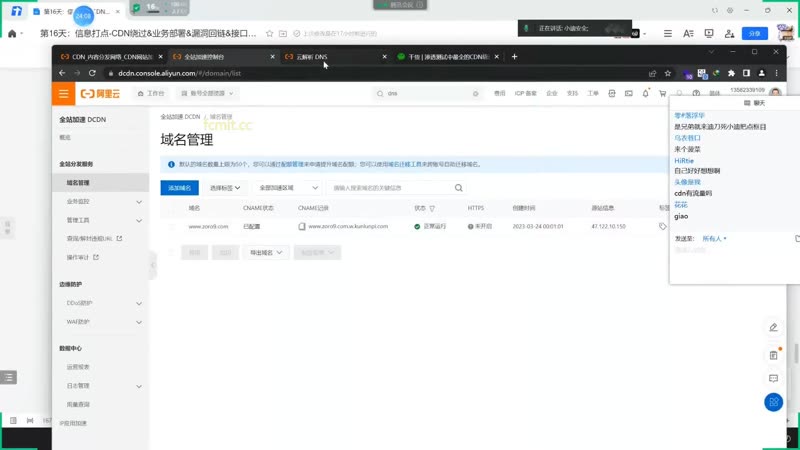Open Aliyun notification bell
800x450 pixels.
click(645, 93)
